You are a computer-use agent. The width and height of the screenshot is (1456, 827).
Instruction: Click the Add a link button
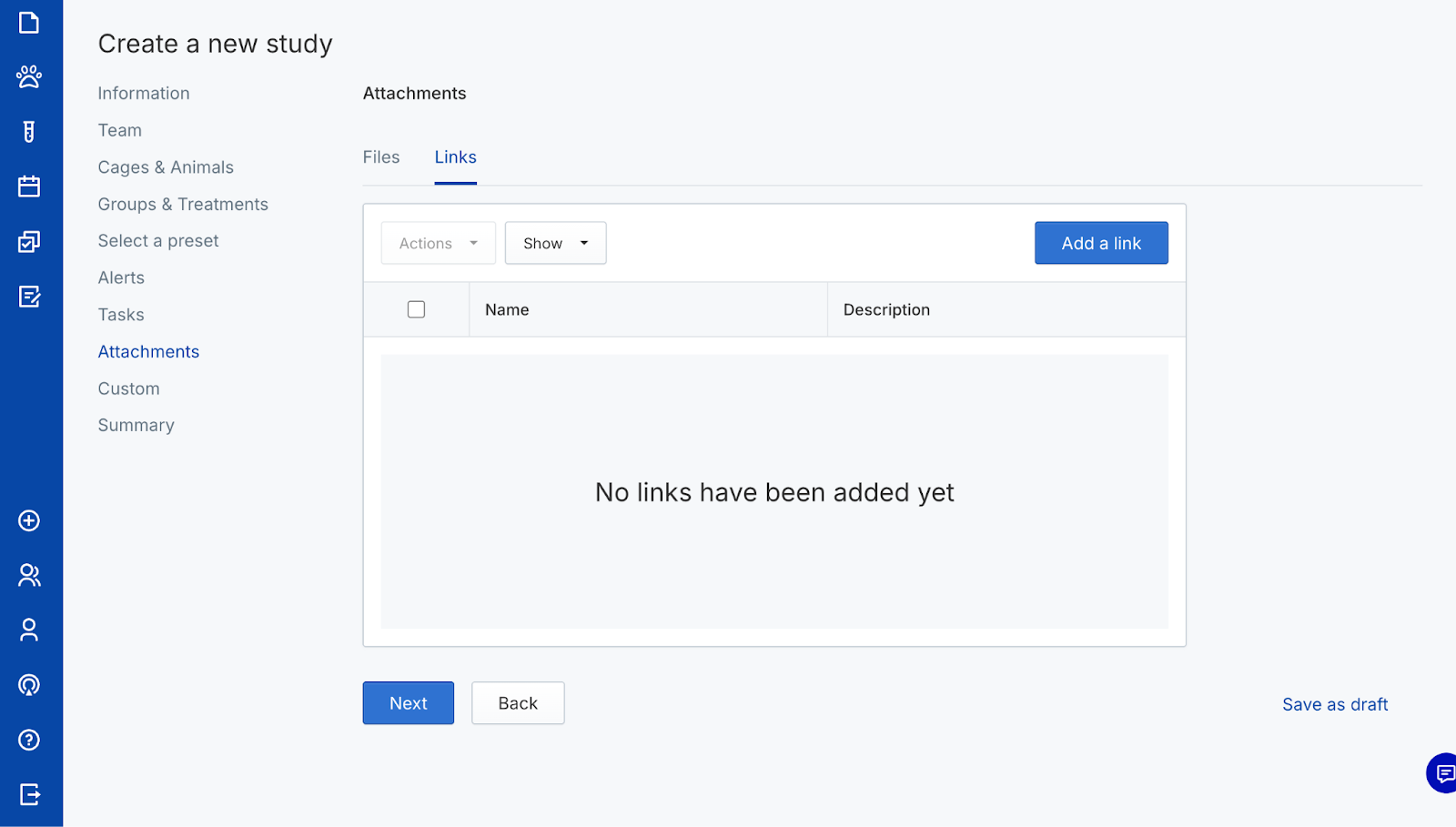tap(1100, 243)
